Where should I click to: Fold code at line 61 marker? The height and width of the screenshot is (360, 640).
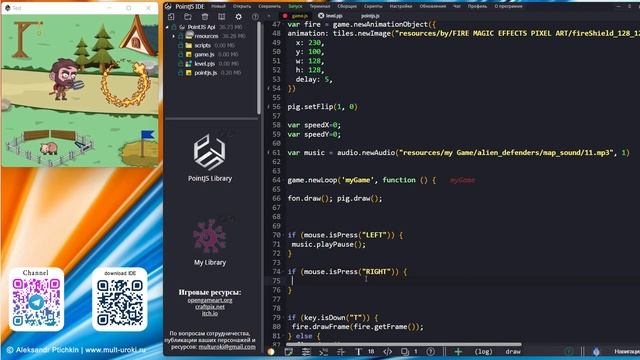(x=268, y=152)
